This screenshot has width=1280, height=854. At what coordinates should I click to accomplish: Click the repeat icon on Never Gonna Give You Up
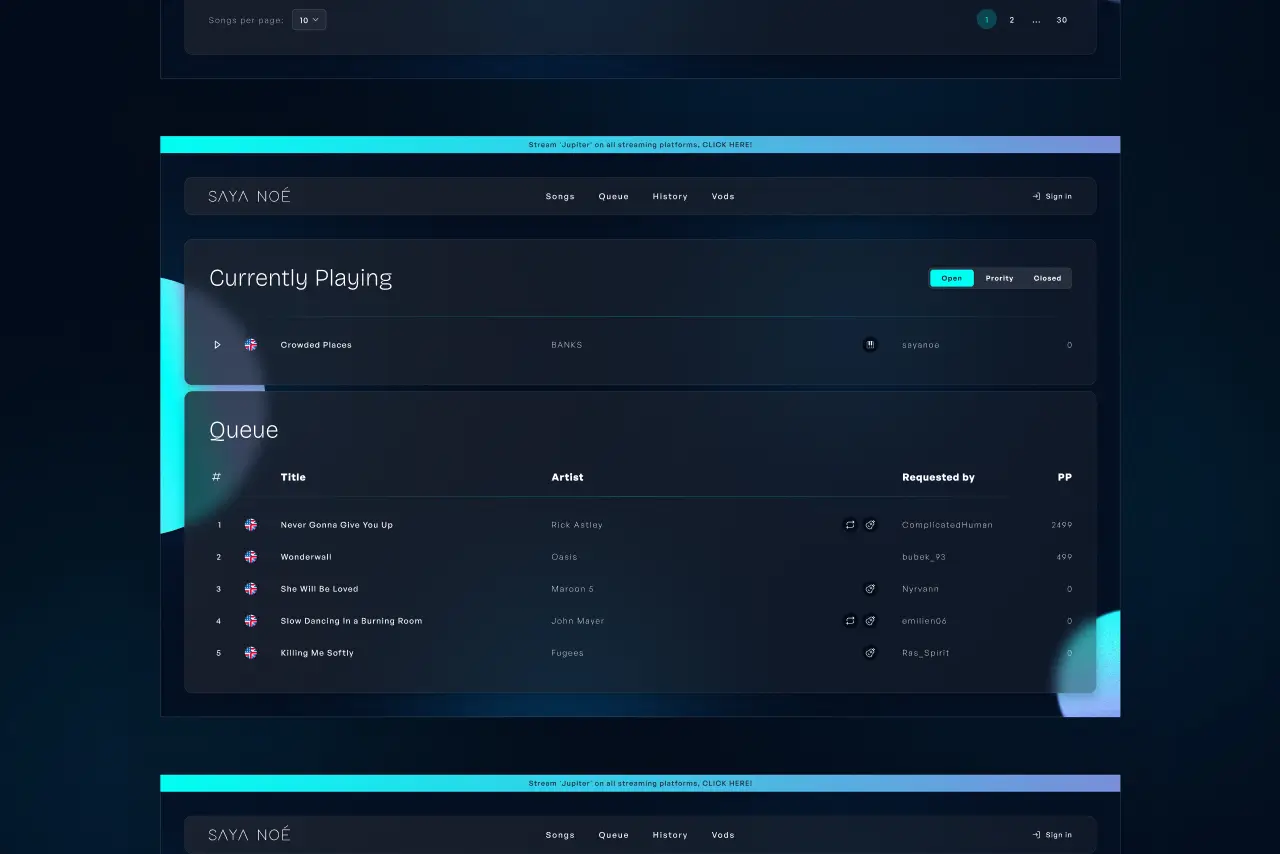[850, 524]
